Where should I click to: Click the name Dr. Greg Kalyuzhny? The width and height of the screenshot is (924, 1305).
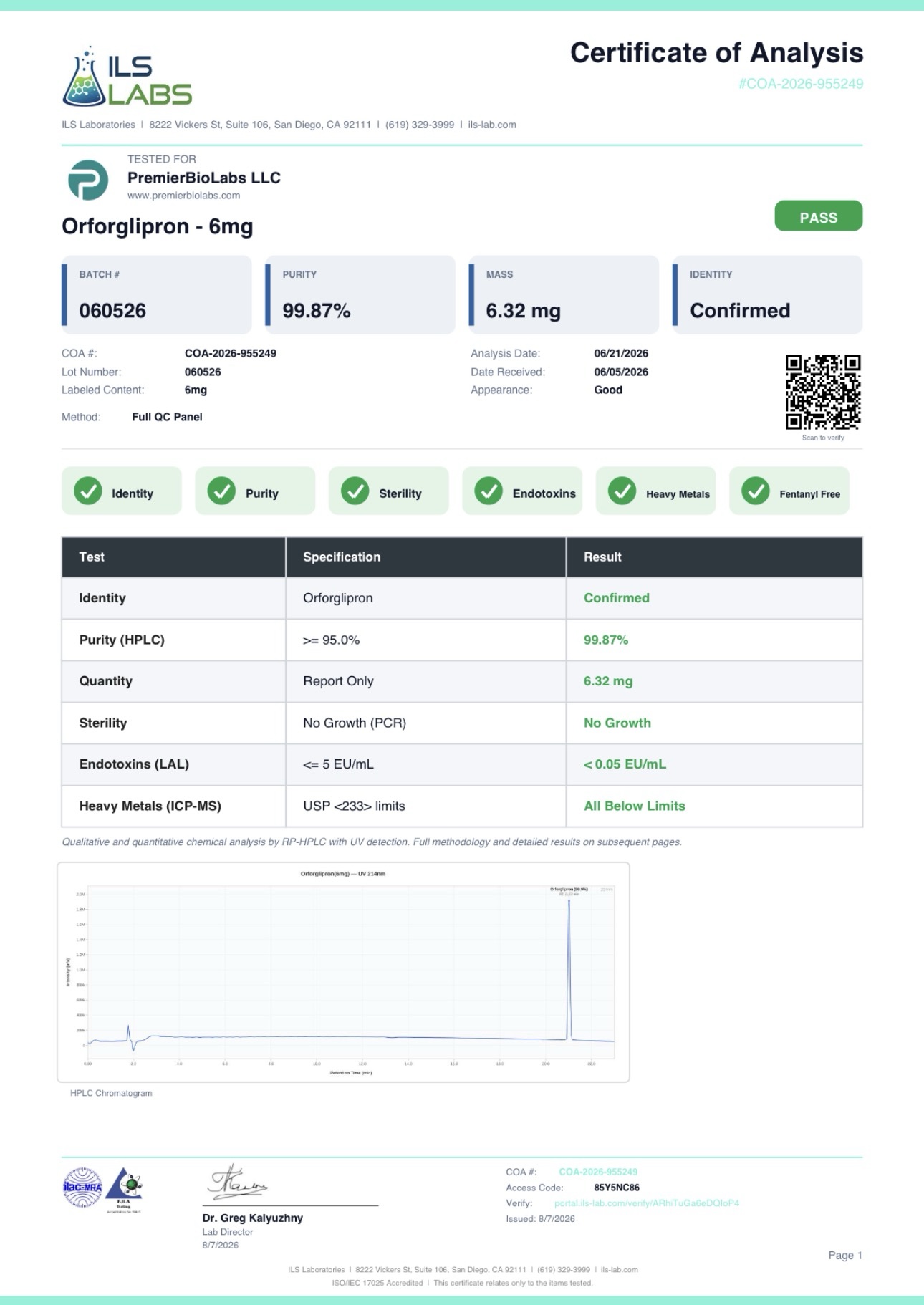point(253,1218)
